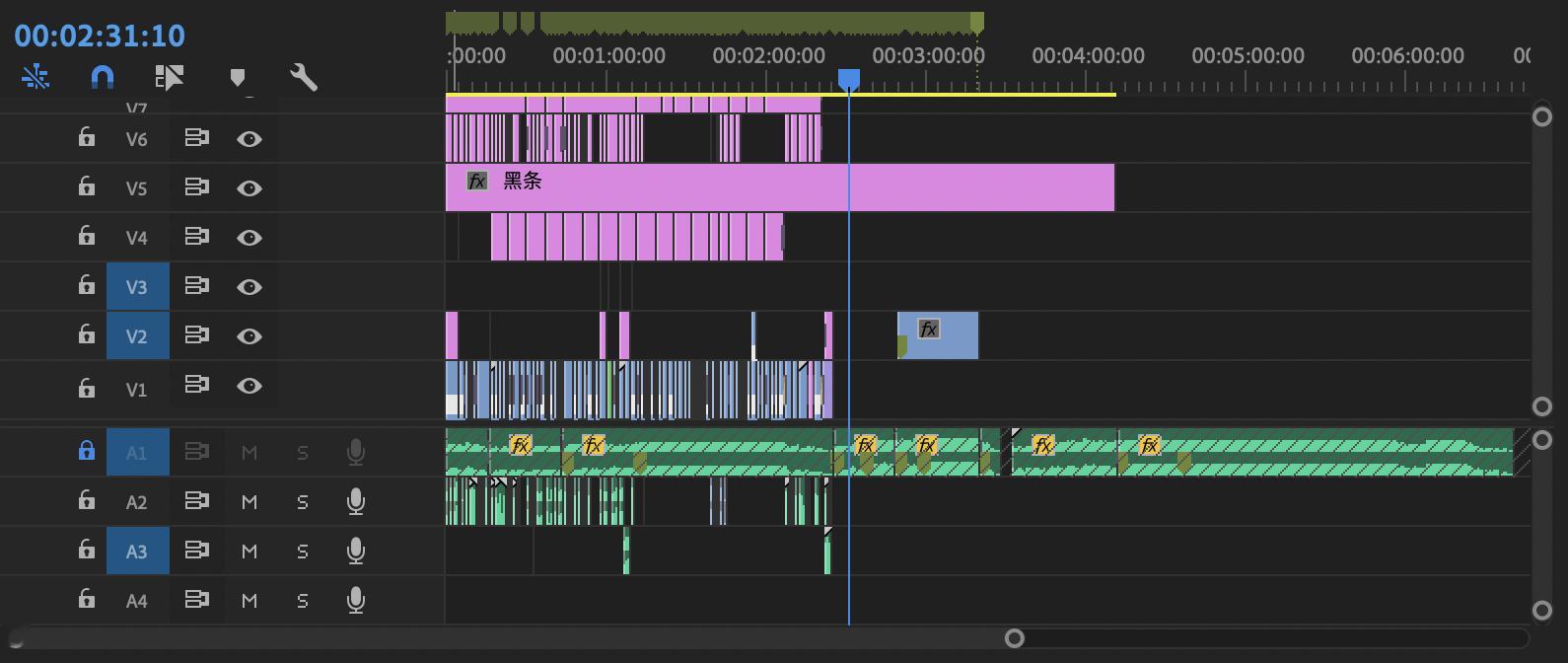
Task: Toggle lock on track A2
Action: (87, 500)
